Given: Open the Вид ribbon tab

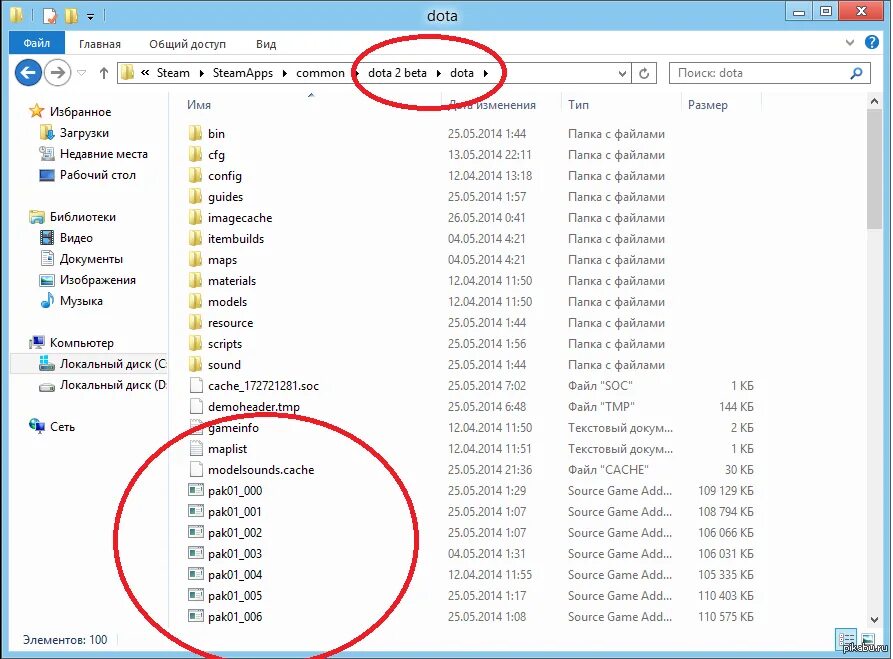Looking at the screenshot, I should [266, 44].
